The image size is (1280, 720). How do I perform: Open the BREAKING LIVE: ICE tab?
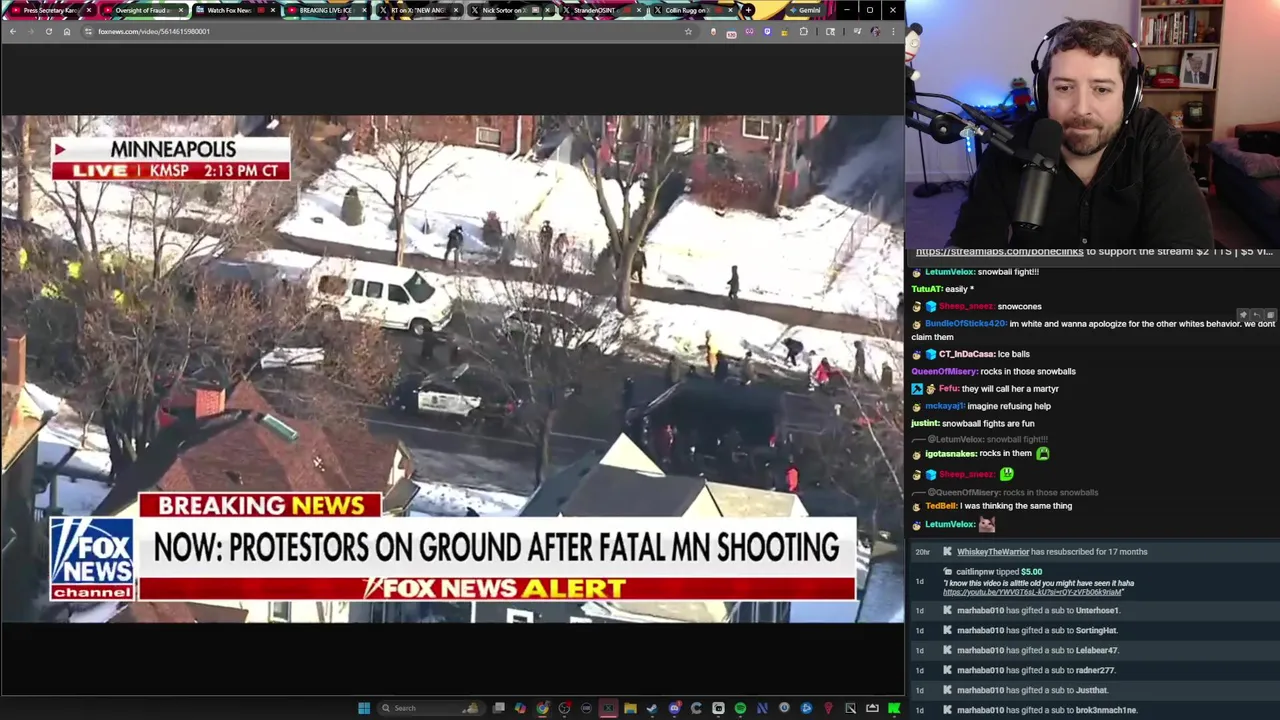coord(325,10)
